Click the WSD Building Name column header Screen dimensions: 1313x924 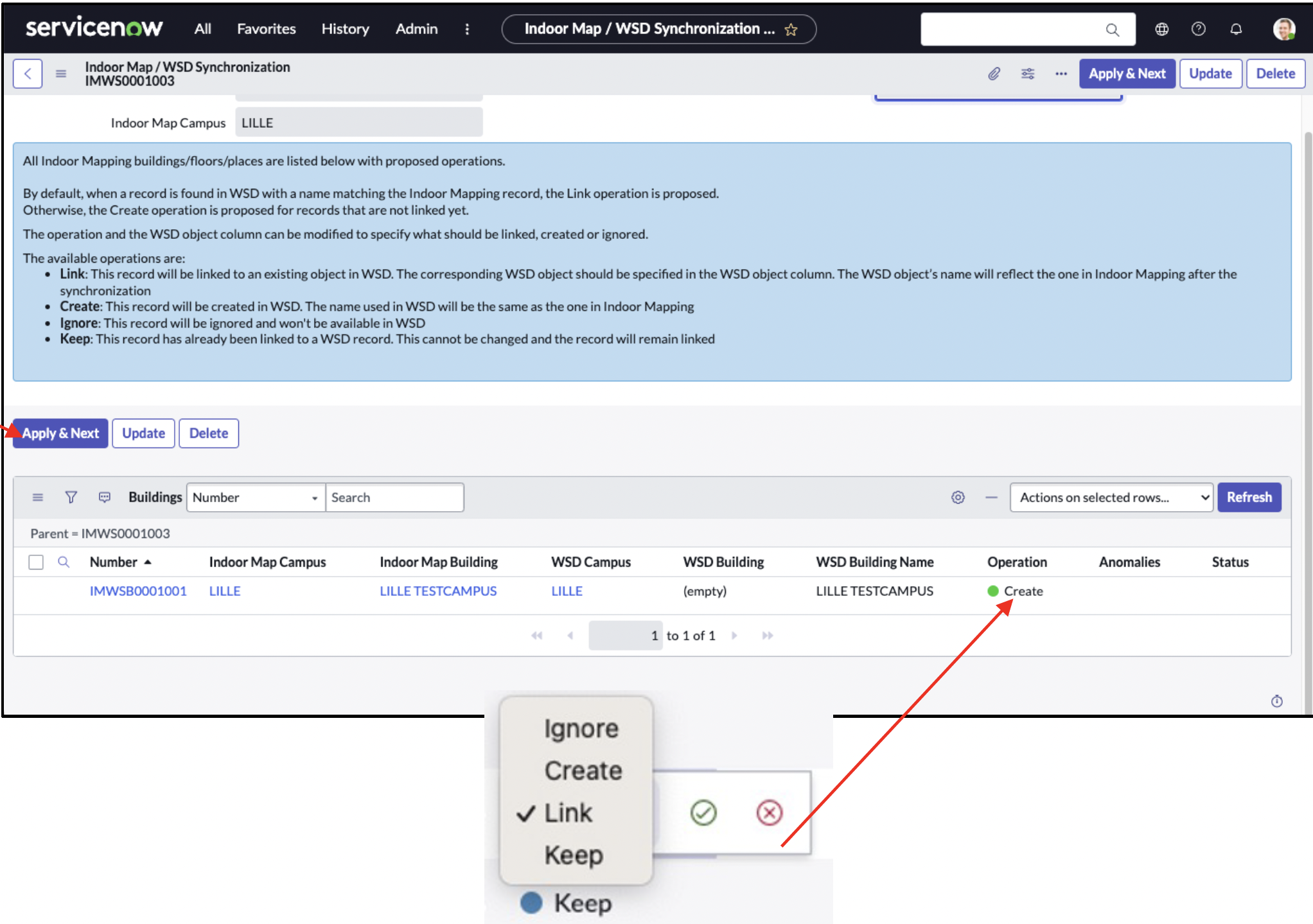(875, 562)
